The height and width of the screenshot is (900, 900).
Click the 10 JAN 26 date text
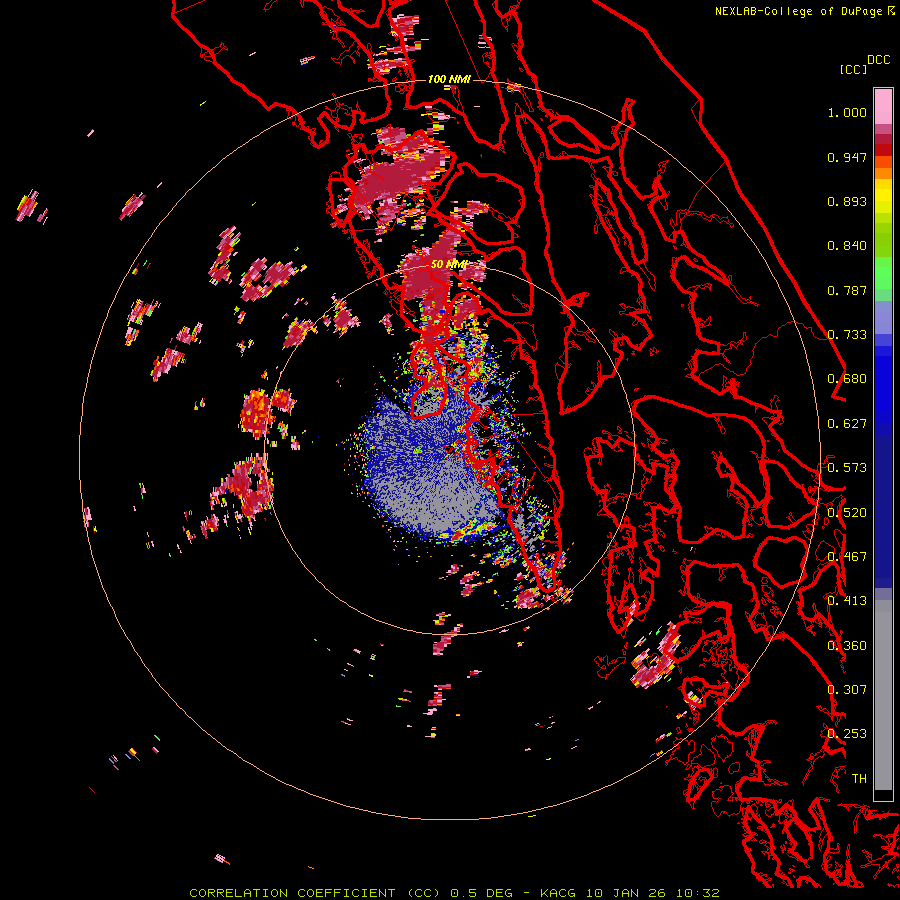tap(625, 893)
